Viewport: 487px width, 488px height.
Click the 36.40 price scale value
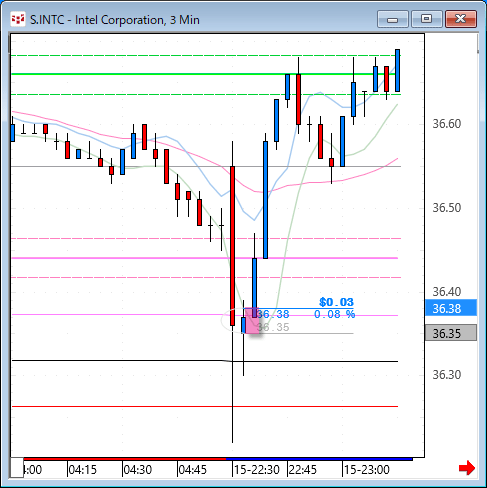447,292
